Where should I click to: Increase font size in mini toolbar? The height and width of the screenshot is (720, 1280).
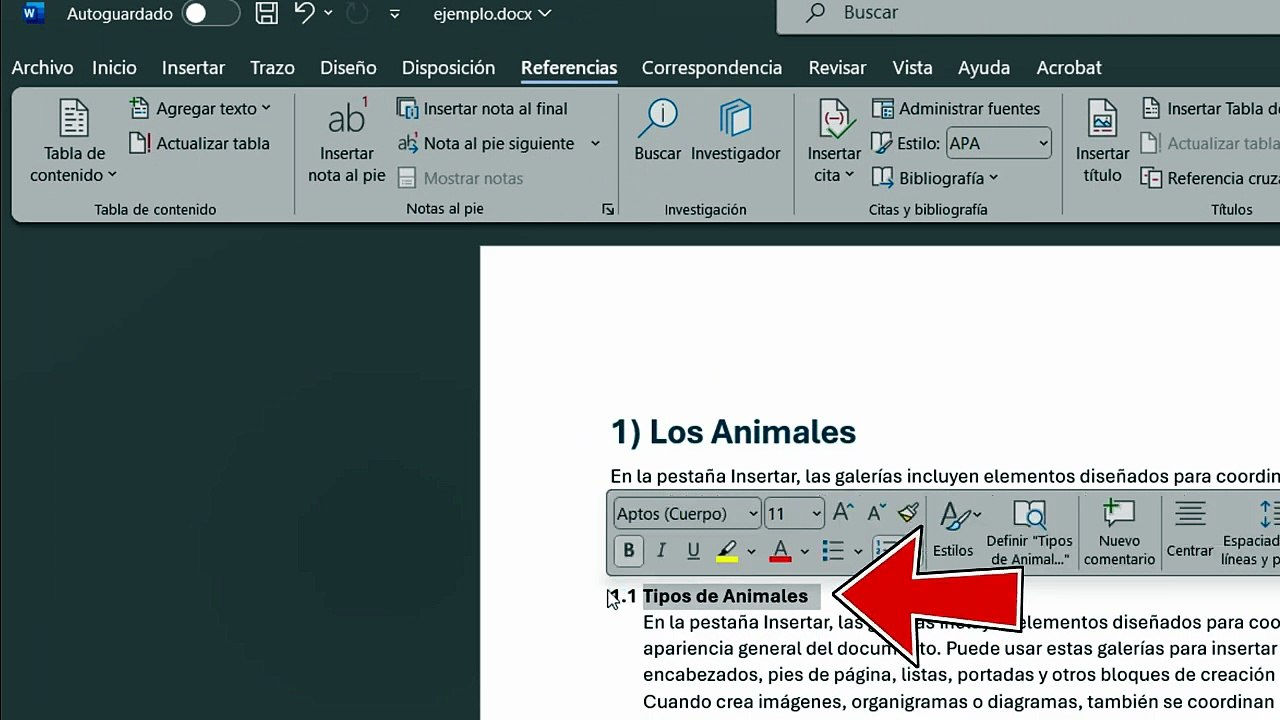coord(842,512)
